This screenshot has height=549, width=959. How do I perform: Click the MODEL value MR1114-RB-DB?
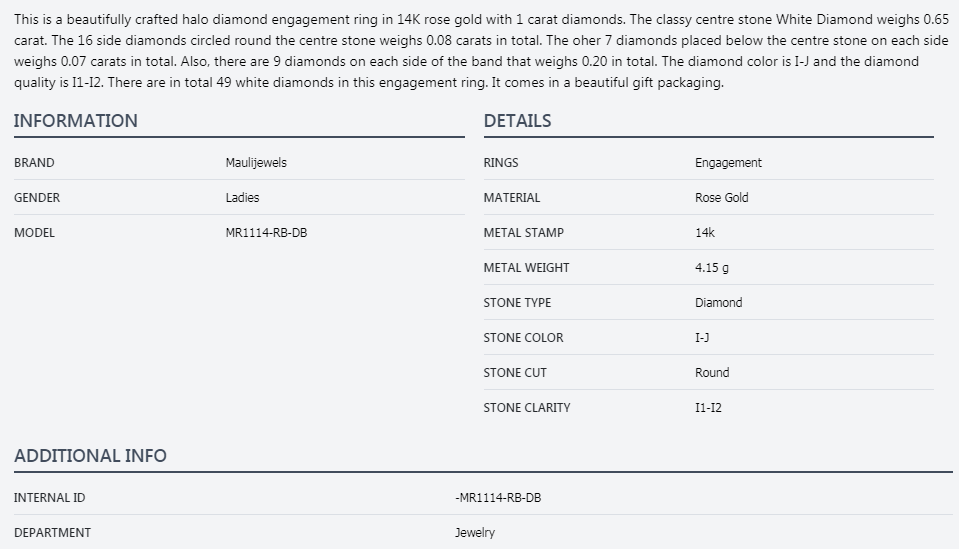266,233
